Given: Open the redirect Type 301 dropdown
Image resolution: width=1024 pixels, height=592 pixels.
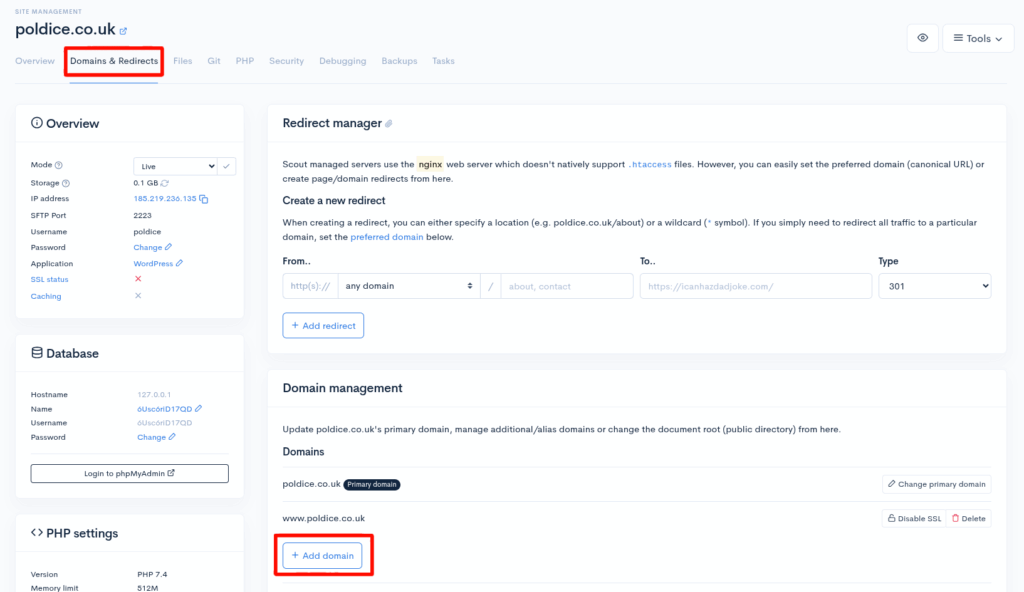Looking at the screenshot, I should tap(934, 286).
